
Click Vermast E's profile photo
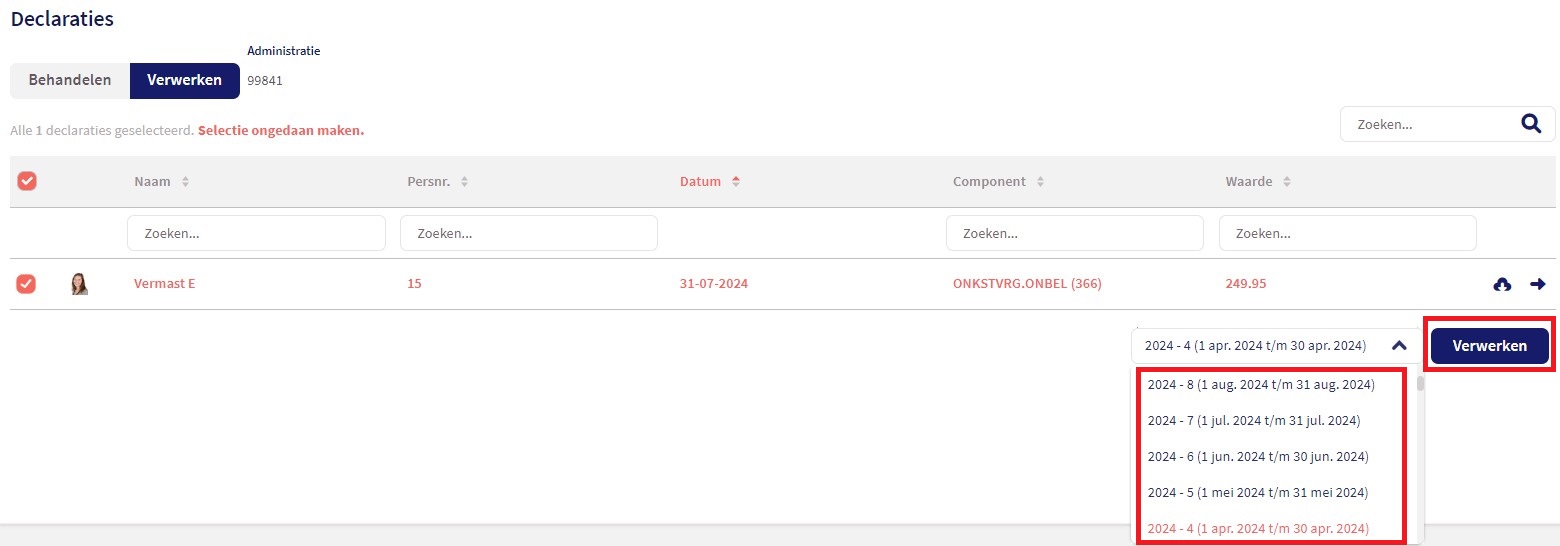[79, 285]
